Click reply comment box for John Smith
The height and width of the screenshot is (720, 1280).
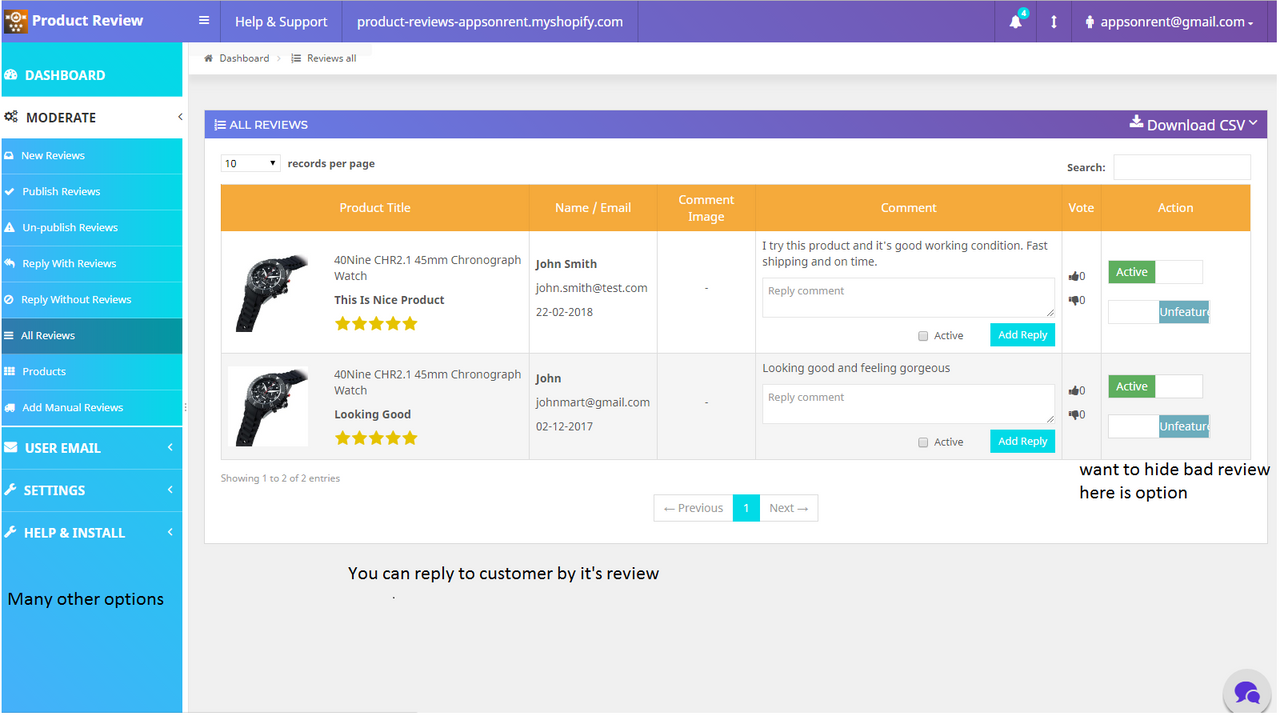click(x=908, y=298)
